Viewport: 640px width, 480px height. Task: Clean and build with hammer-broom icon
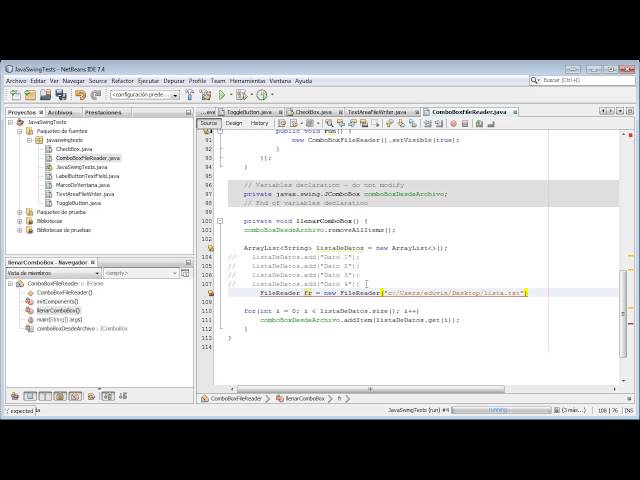pos(206,95)
